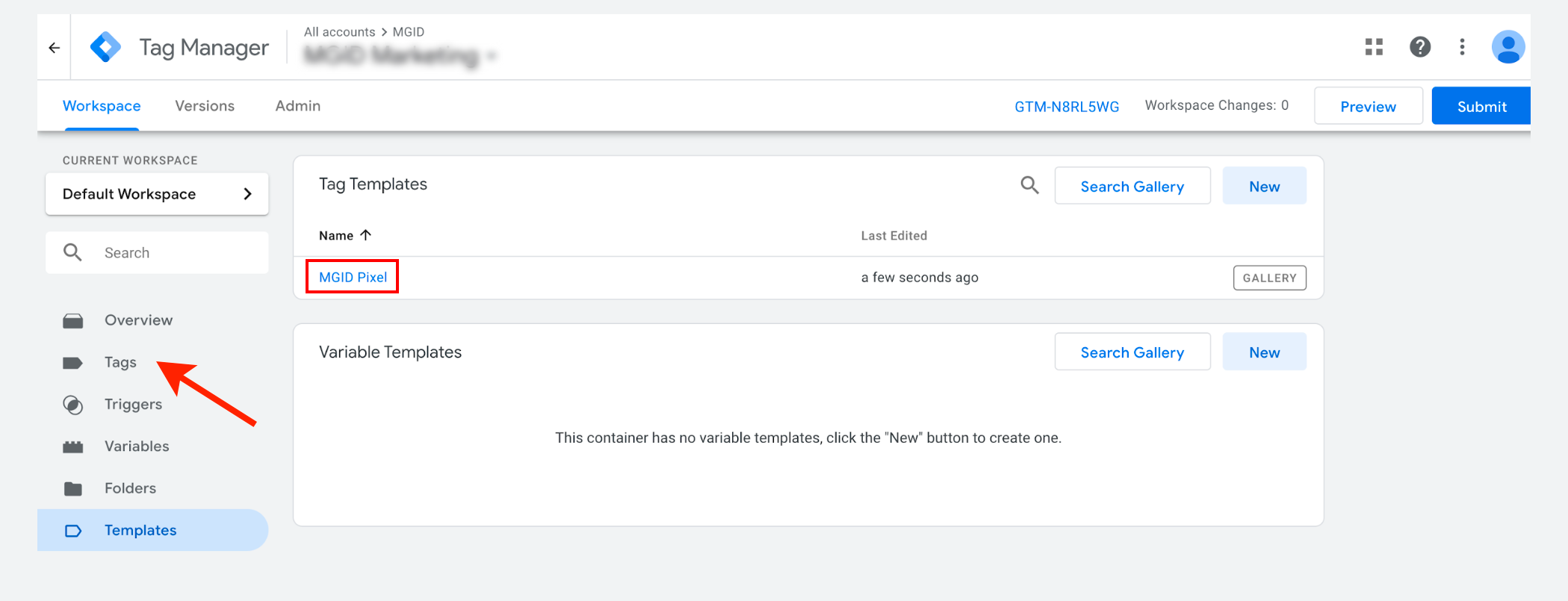The image size is (1568, 601).
Task: Open Triggers in the sidebar
Action: click(133, 404)
